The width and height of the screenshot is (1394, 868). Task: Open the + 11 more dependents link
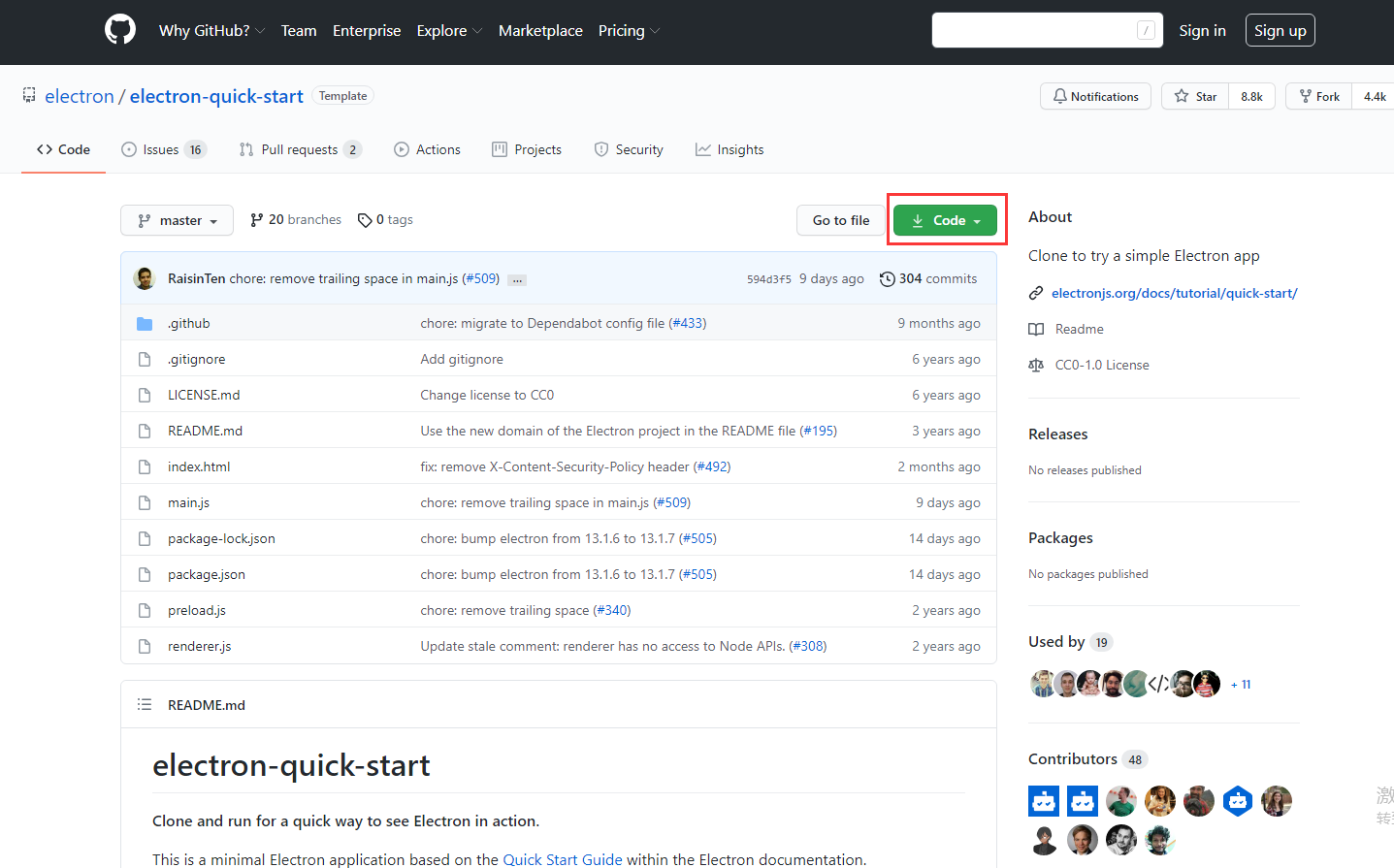click(1241, 685)
